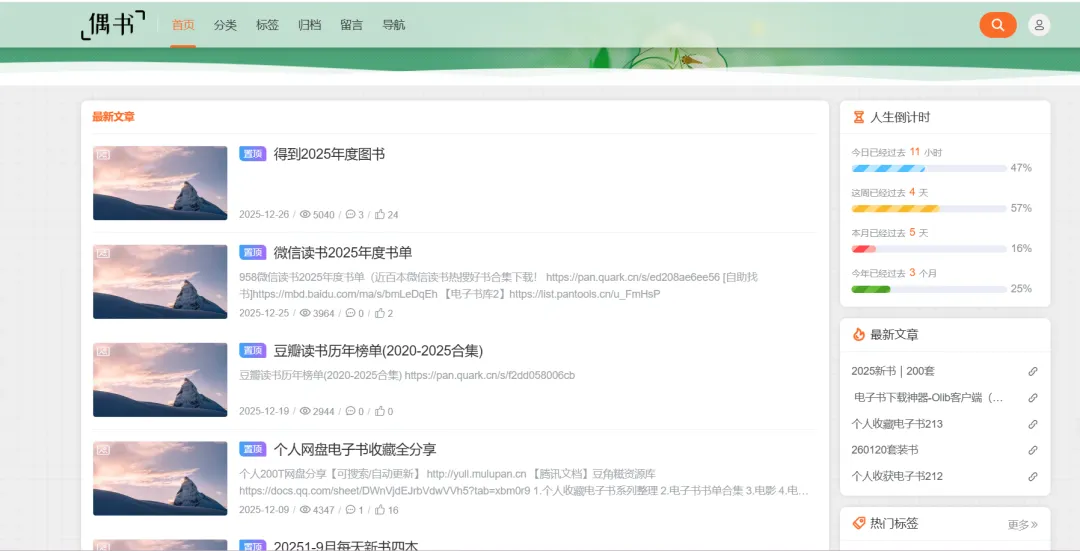Click thumbnail of 微信读书2025年度书单 post
This screenshot has height=551, width=1080.
coord(160,282)
